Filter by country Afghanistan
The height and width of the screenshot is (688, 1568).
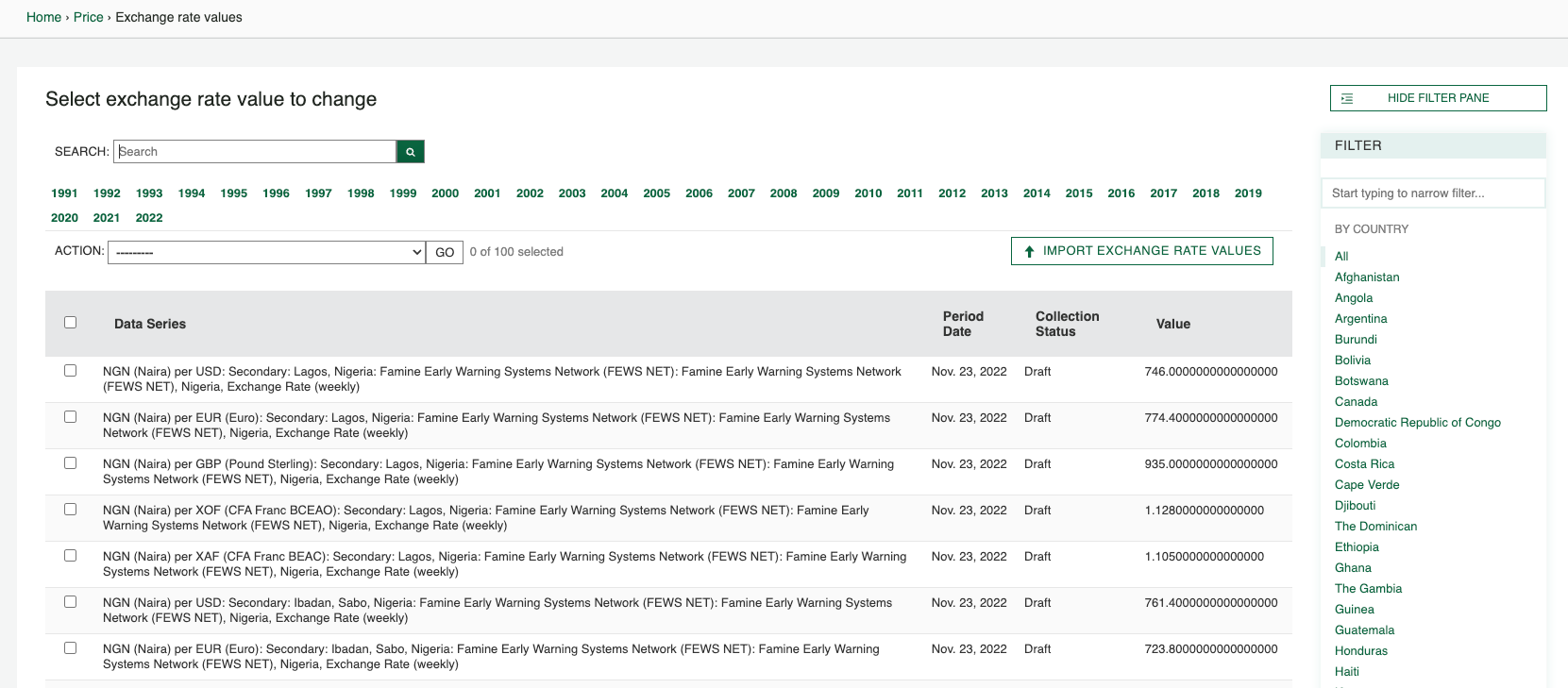tap(1366, 277)
